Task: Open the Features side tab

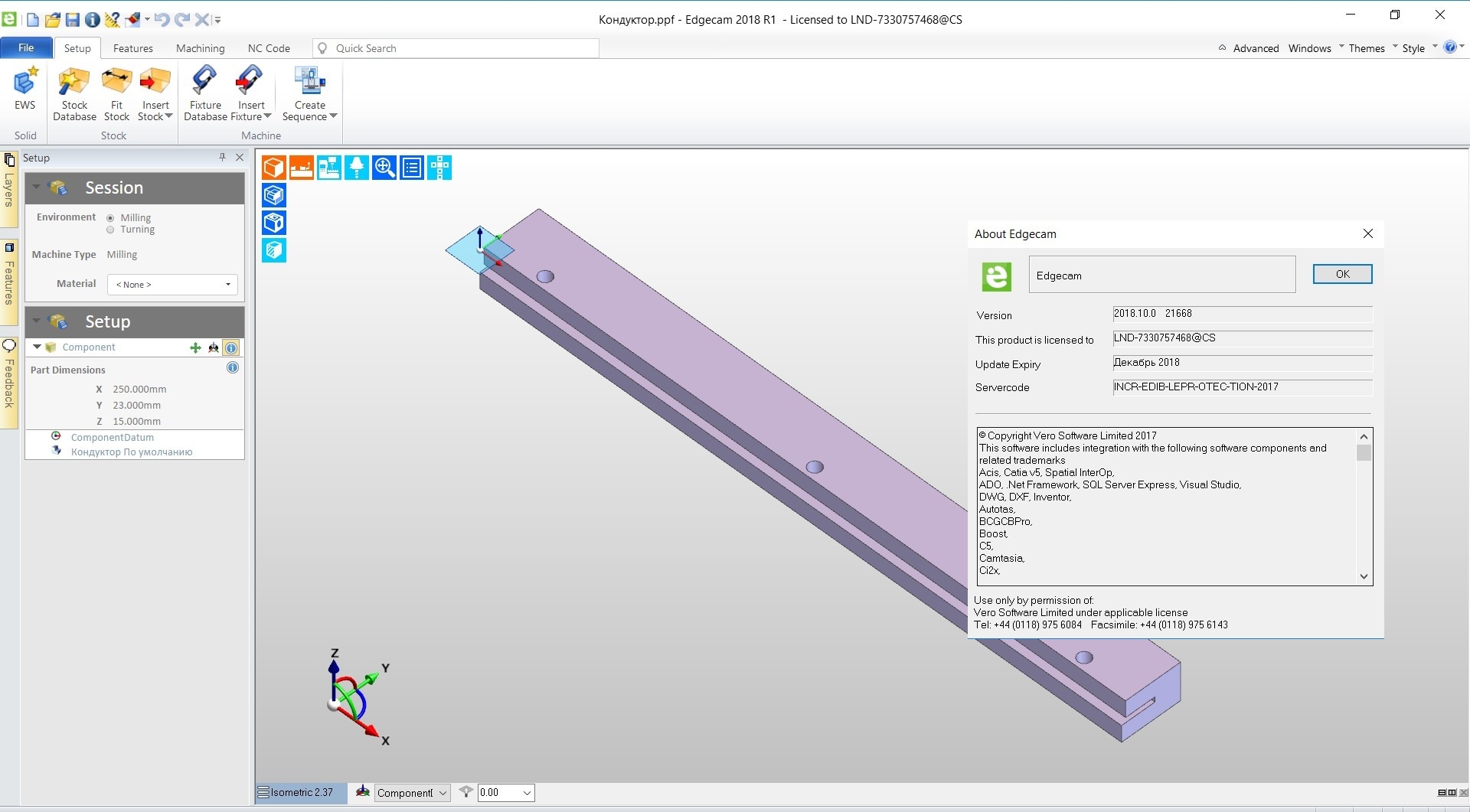Action: click(x=9, y=282)
